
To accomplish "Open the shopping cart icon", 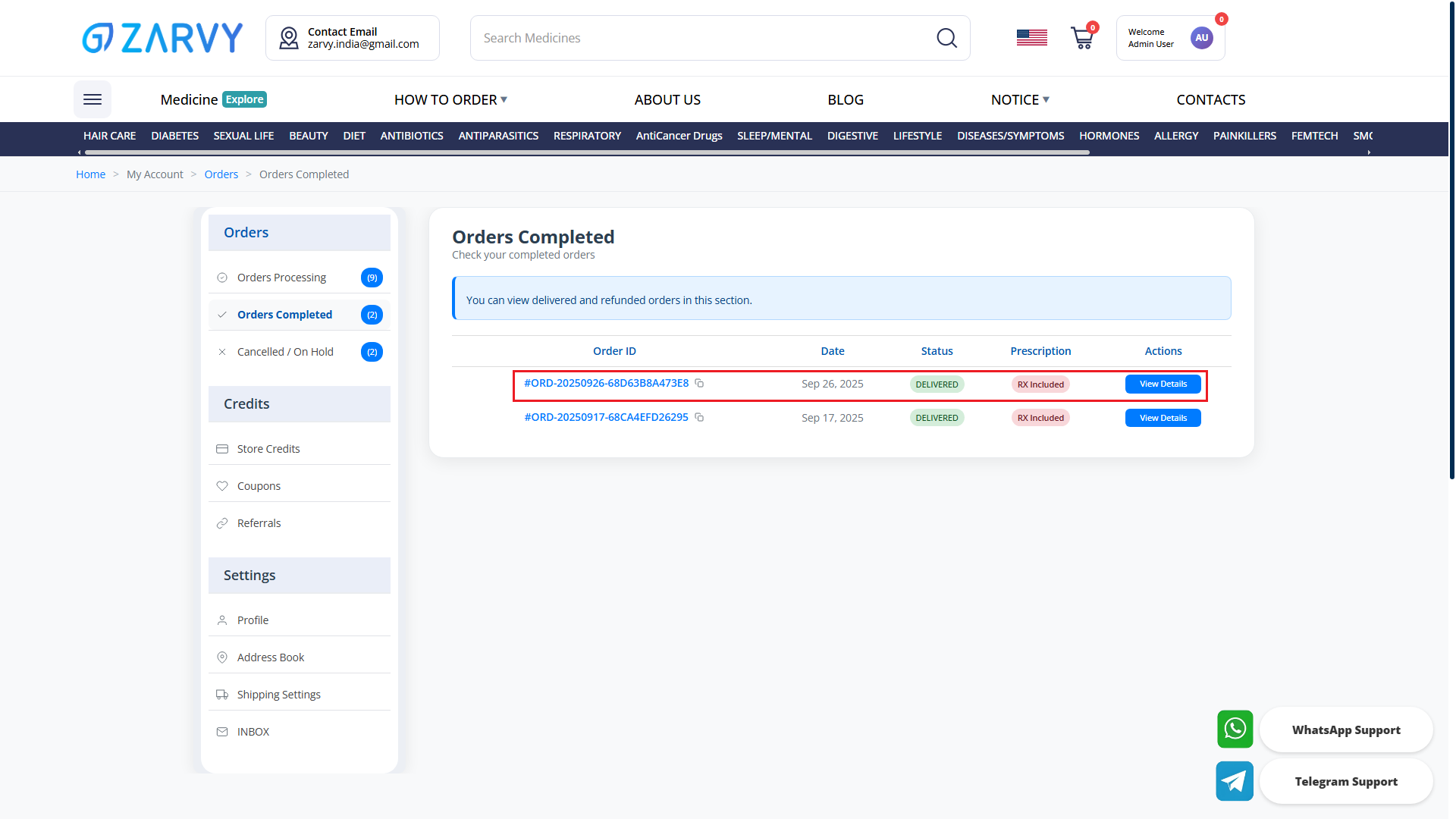I will click(x=1082, y=38).
